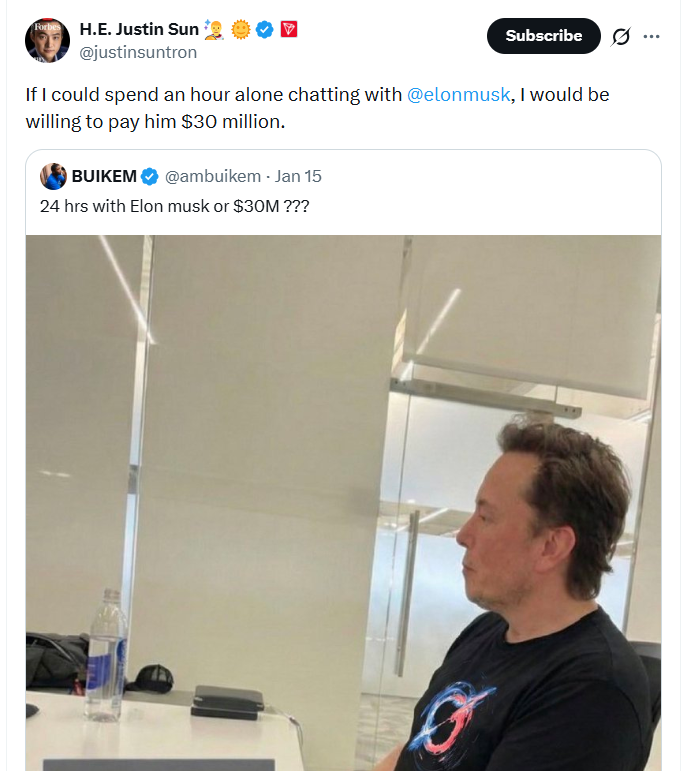Open the @elonmusk mention link
699x771 pixels.
coord(459,95)
